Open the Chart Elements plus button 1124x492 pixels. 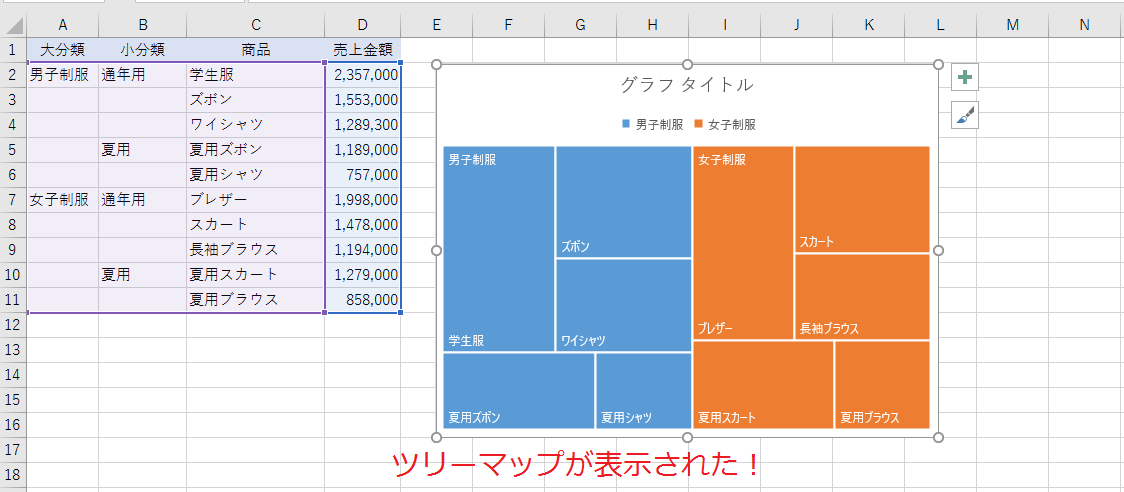[965, 77]
